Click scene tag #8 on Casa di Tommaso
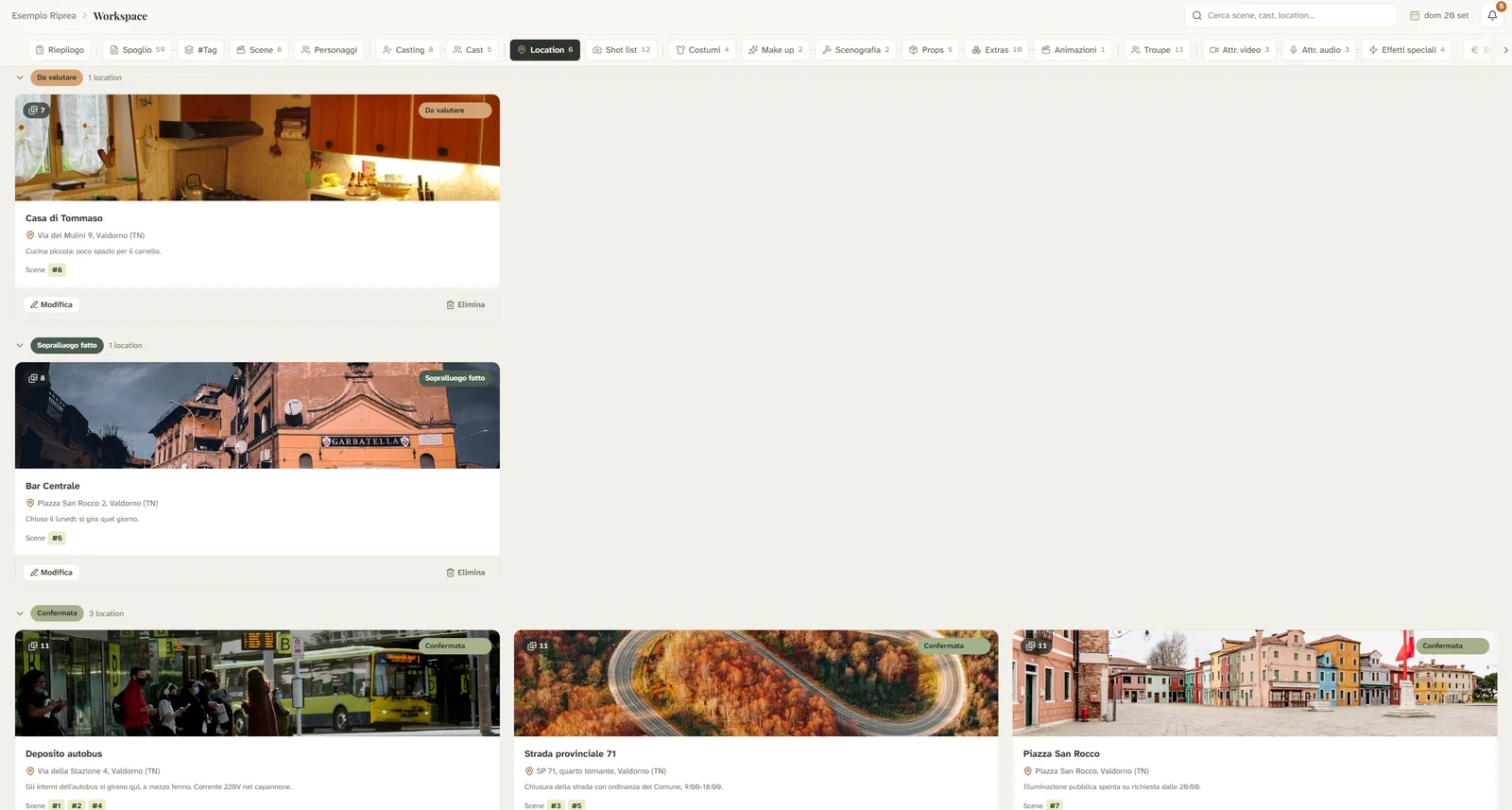Screen dimensions: 1512x810 click(x=57, y=270)
